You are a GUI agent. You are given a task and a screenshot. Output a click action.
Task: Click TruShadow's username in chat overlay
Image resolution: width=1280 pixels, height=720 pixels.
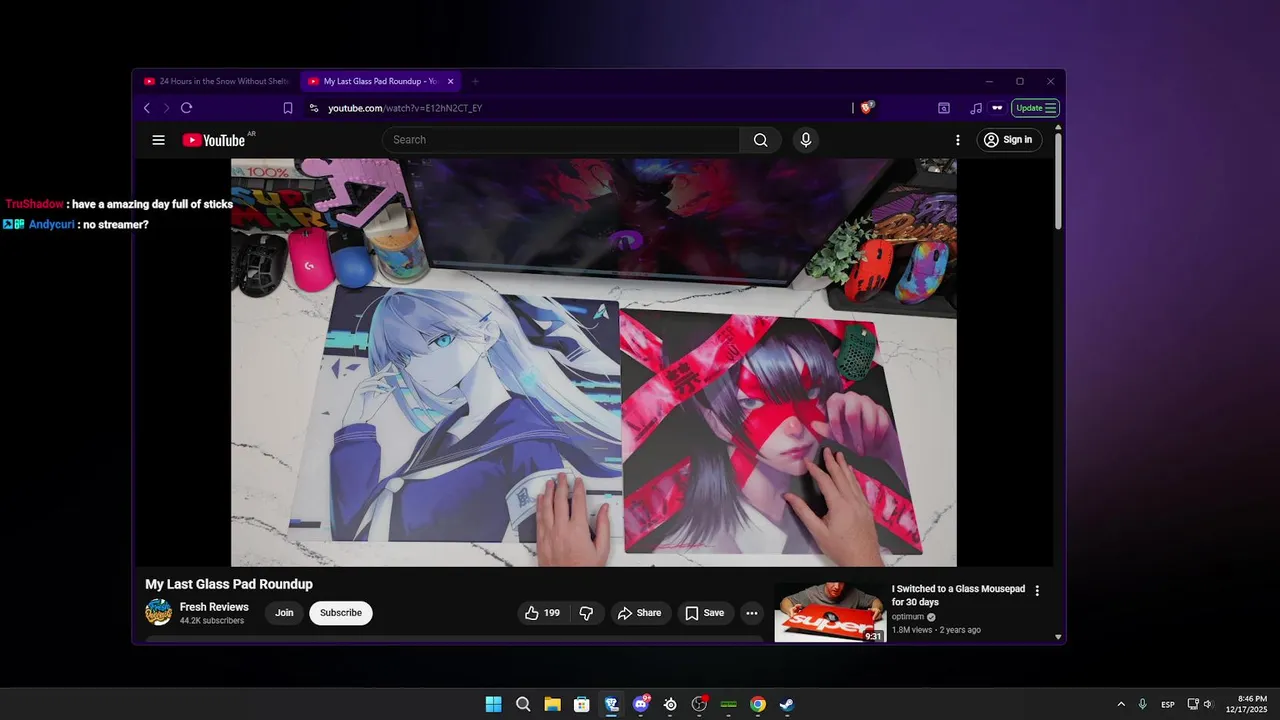34,204
